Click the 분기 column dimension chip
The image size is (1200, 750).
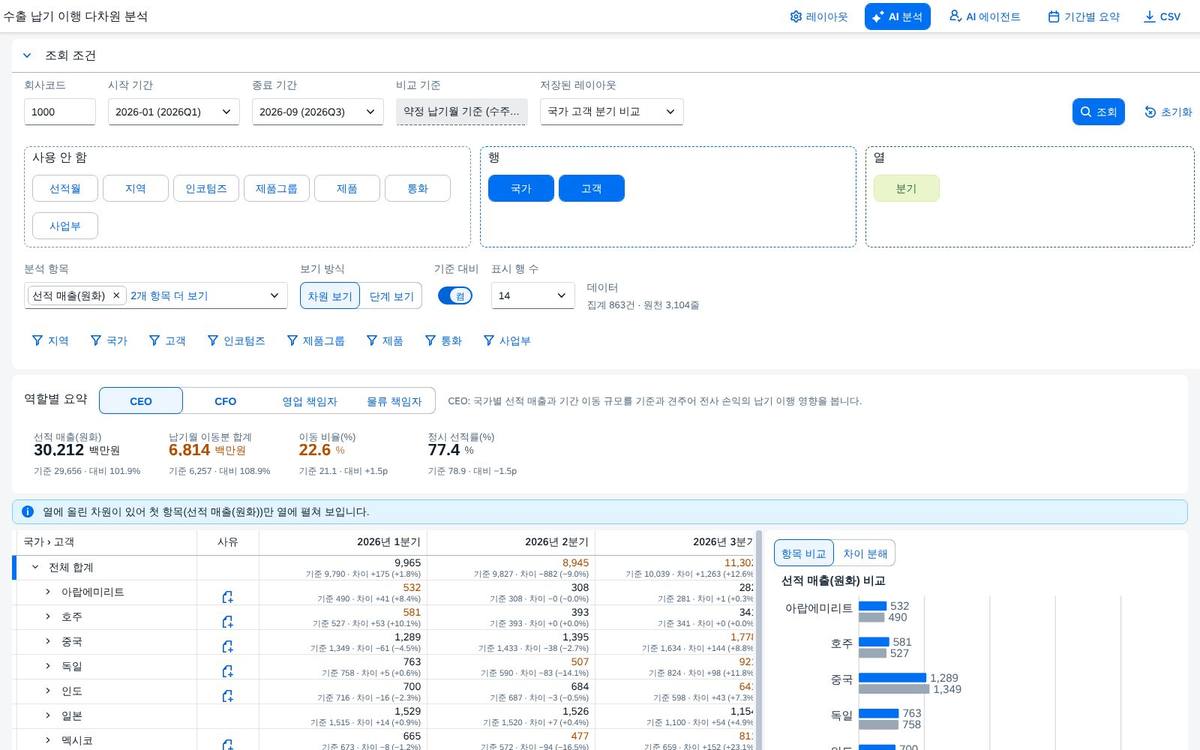906,188
